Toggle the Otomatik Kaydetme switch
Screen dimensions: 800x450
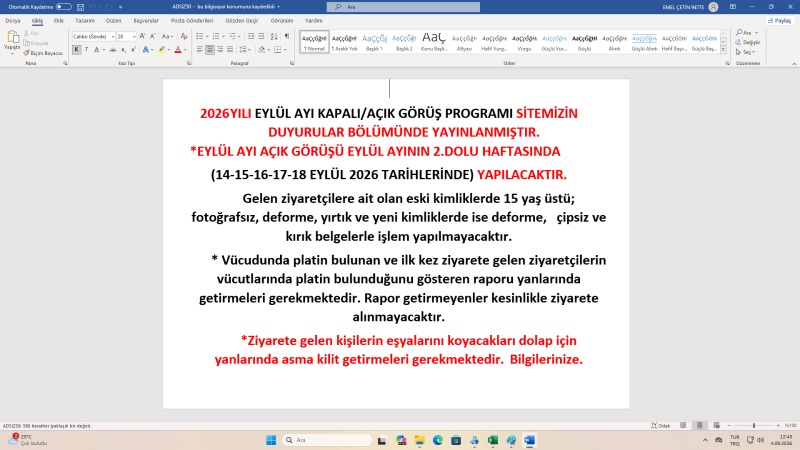point(63,7)
